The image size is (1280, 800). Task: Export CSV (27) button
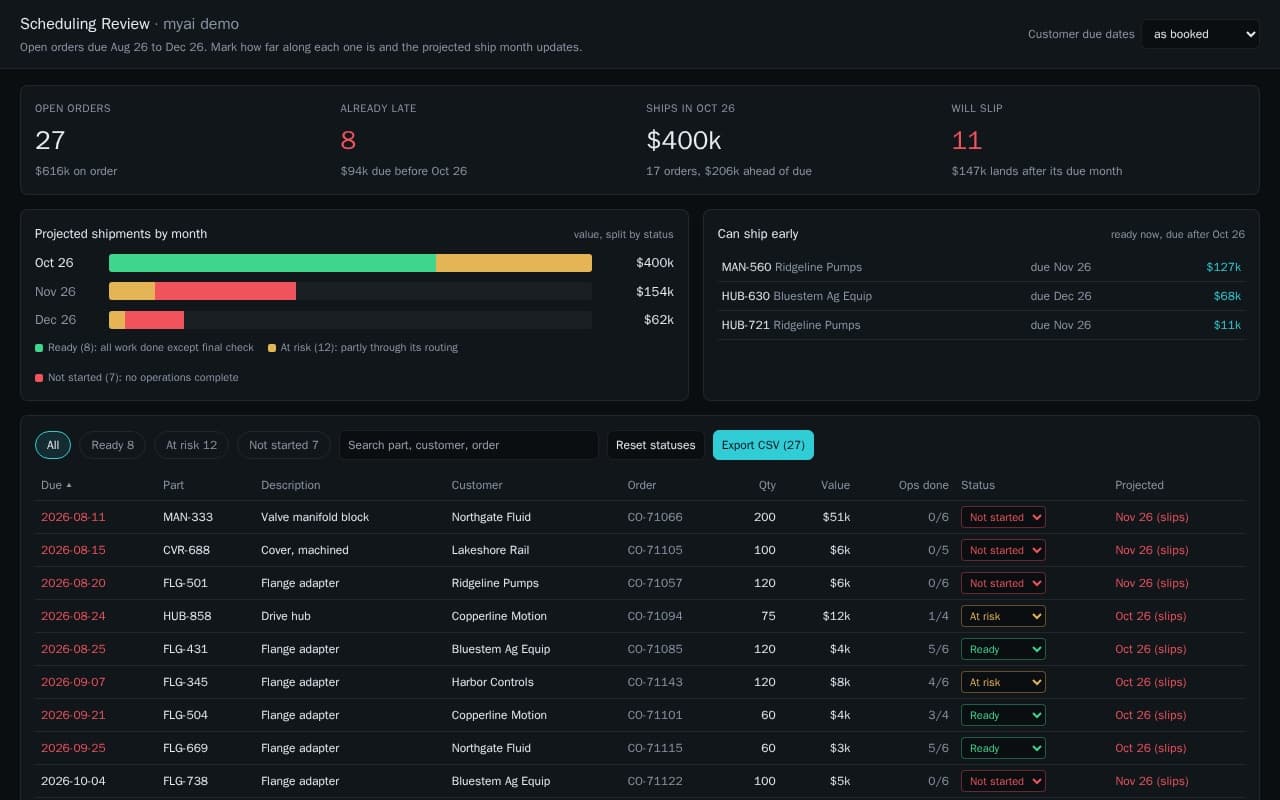pos(763,445)
